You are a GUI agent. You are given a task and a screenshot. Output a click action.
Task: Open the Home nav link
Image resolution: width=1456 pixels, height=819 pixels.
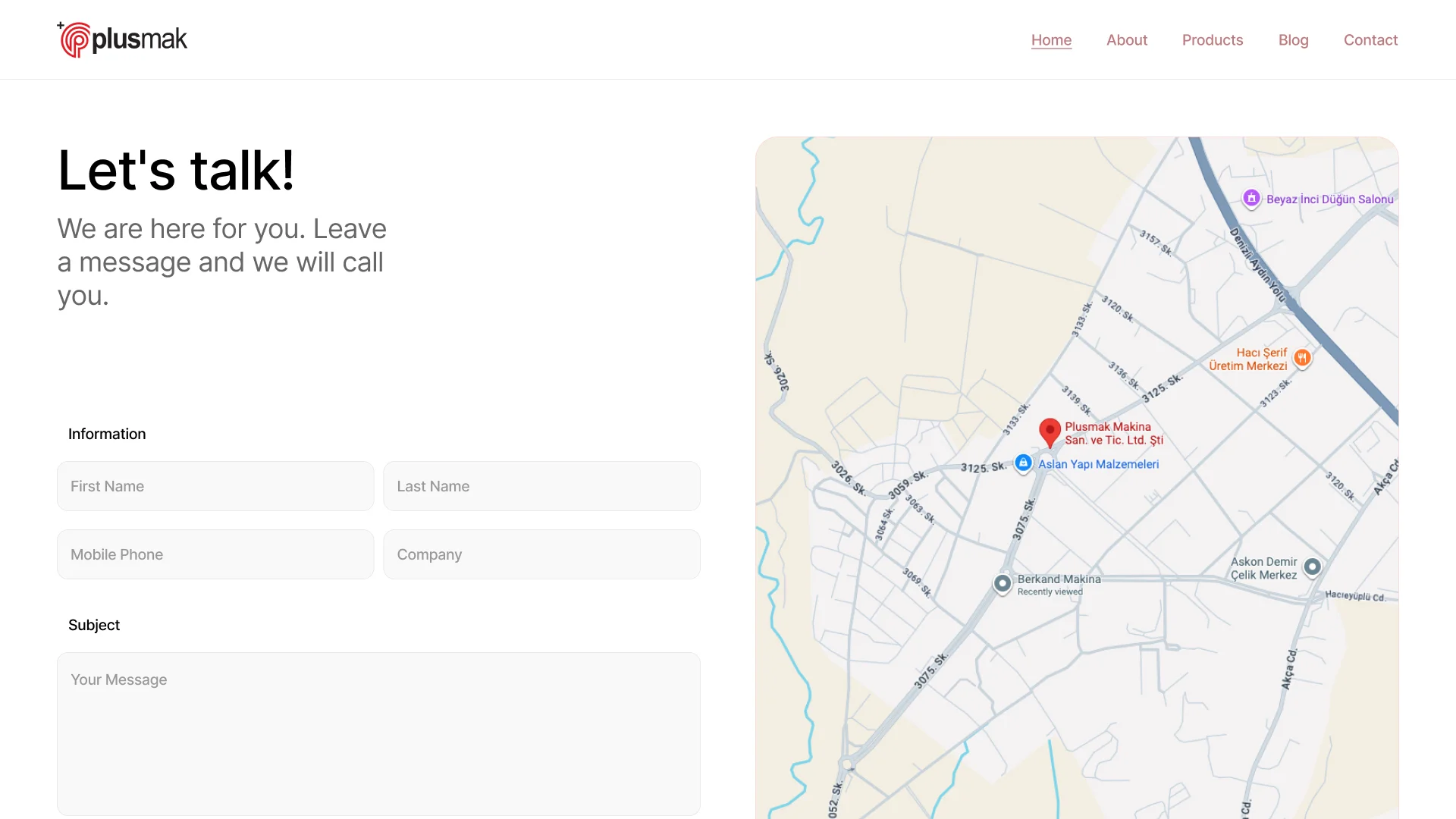(1051, 40)
